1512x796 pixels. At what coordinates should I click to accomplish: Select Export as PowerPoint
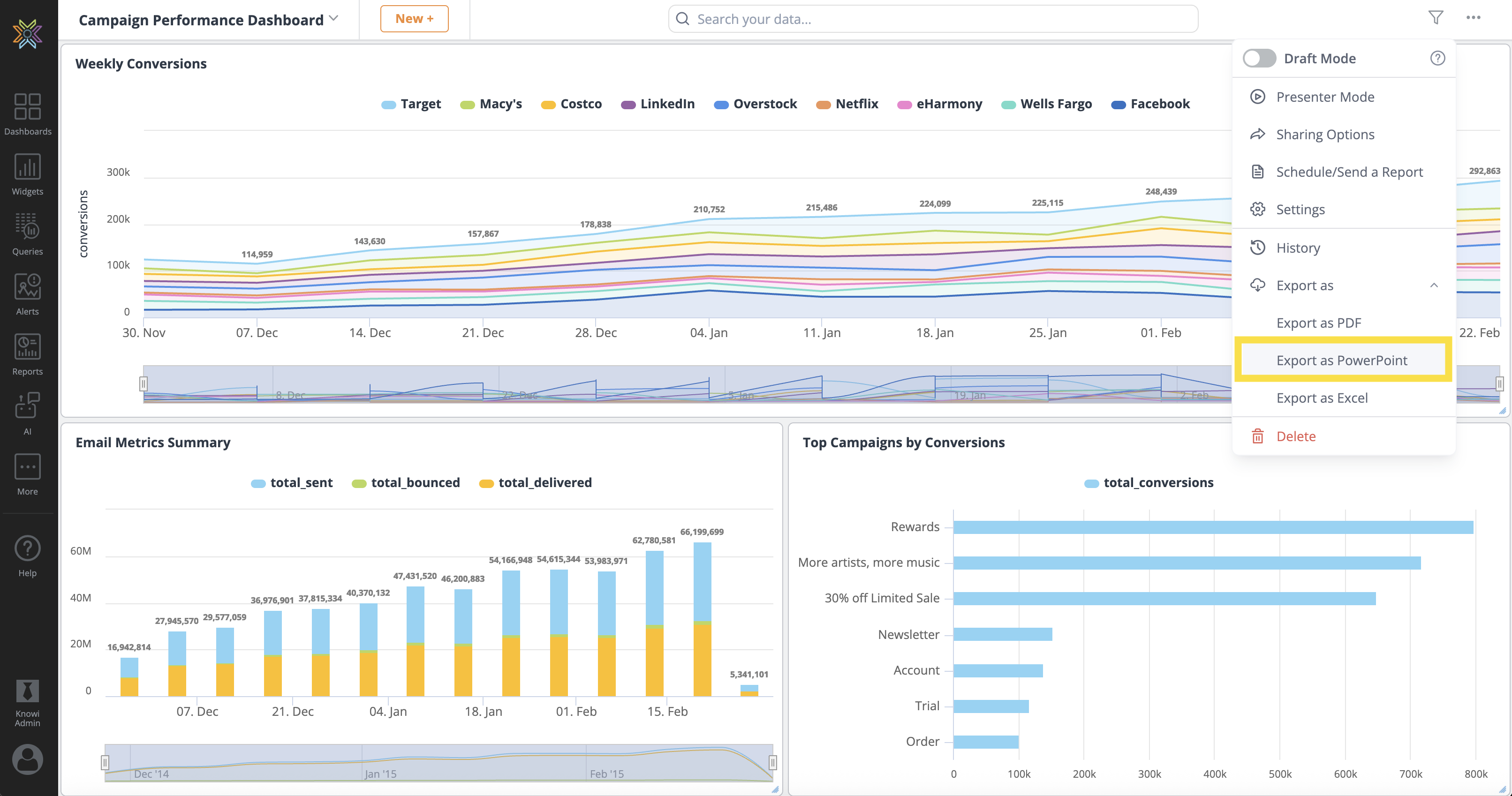(1342, 360)
